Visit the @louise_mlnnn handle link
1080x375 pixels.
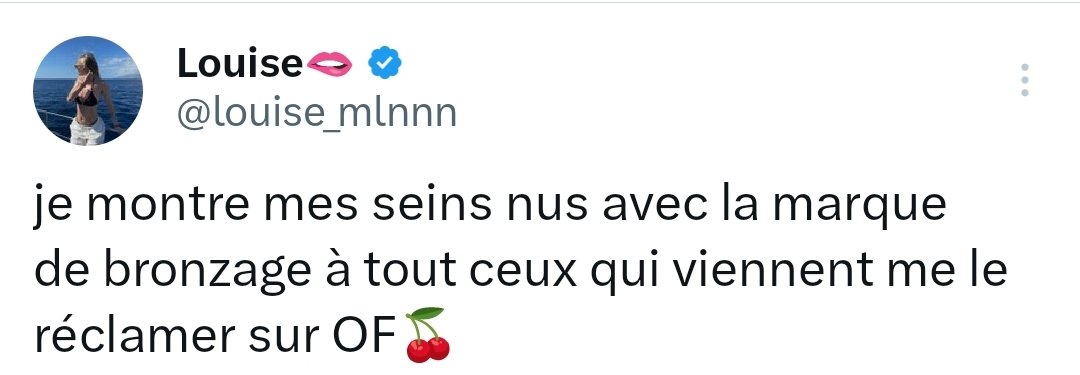point(317,114)
